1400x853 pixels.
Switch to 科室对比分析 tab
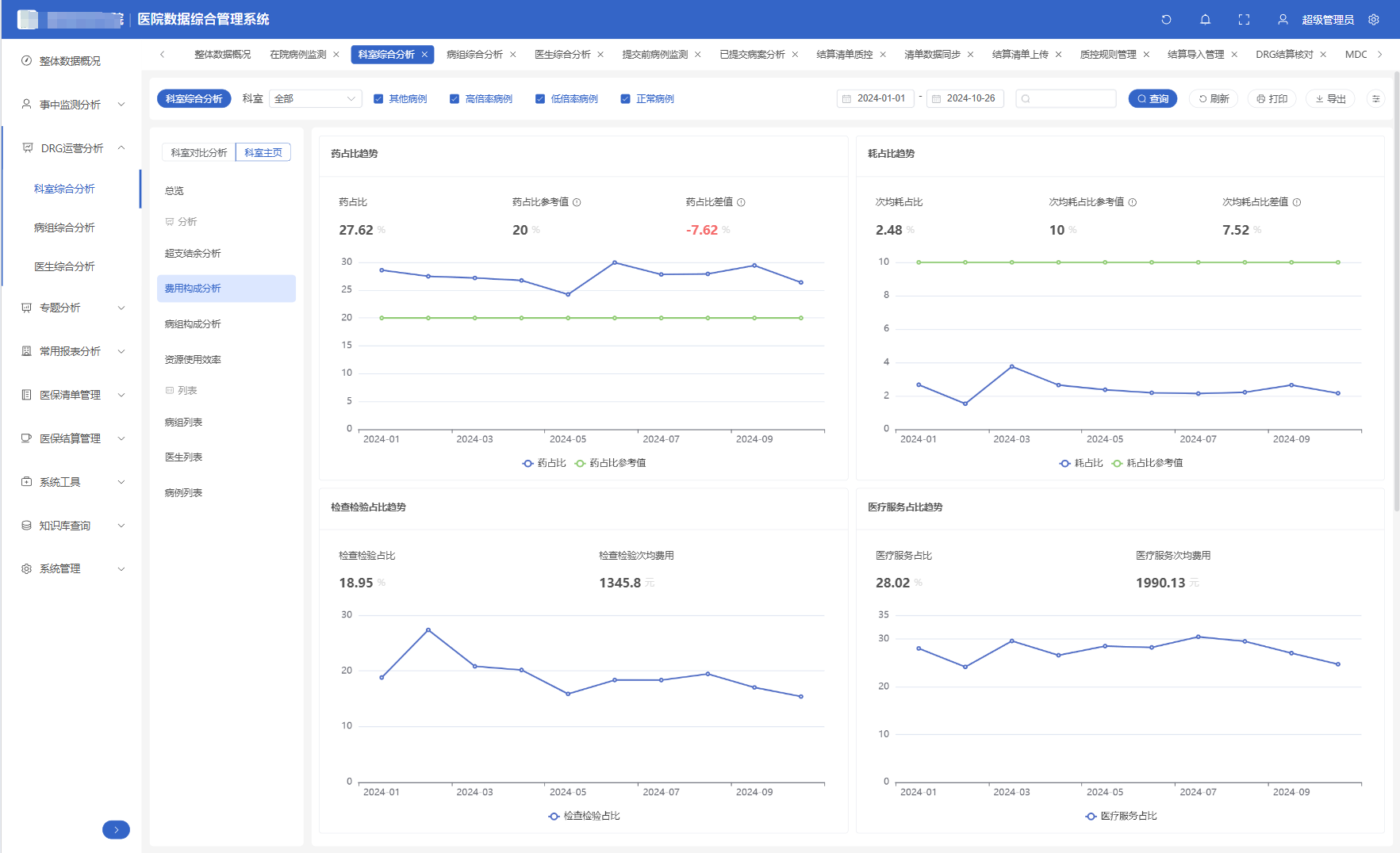pyautogui.click(x=199, y=153)
